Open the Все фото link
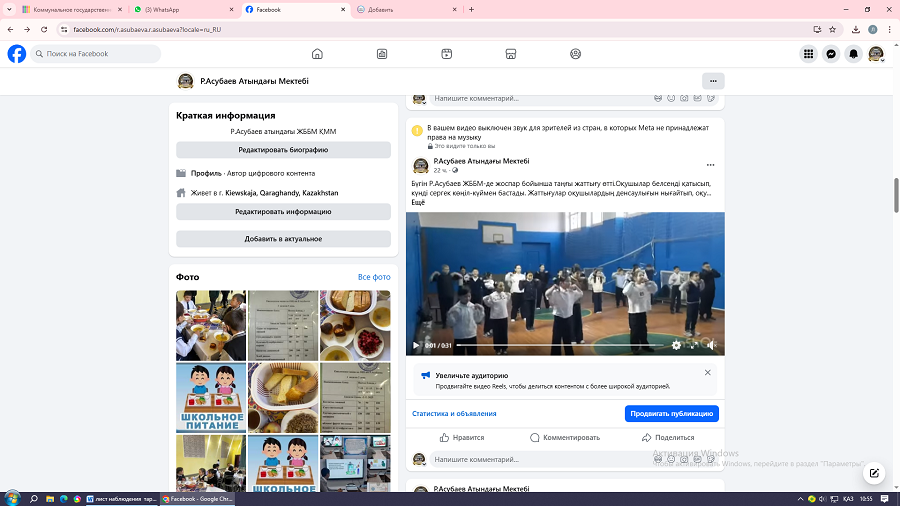This screenshot has height=506, width=900. (x=374, y=277)
